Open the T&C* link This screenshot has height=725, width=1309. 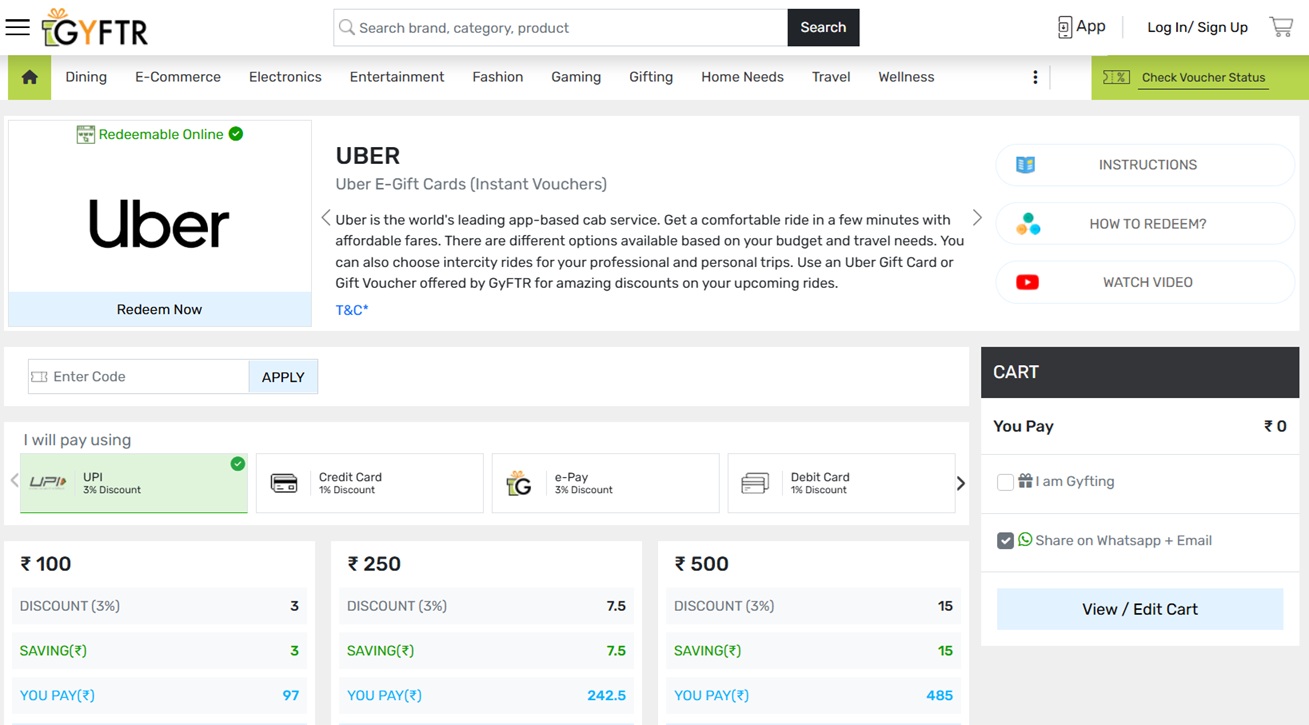[352, 310]
